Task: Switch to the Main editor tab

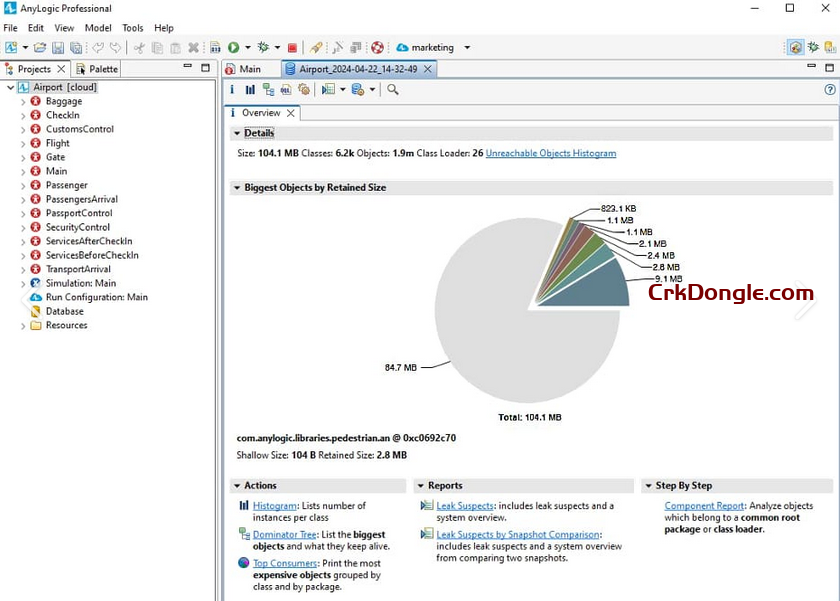Action: point(248,69)
